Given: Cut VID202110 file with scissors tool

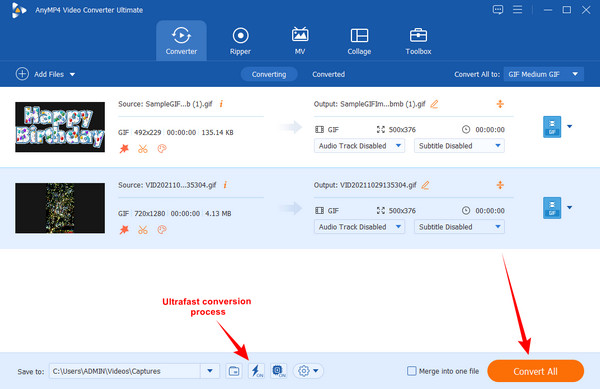Looking at the screenshot, I should 143,229.
